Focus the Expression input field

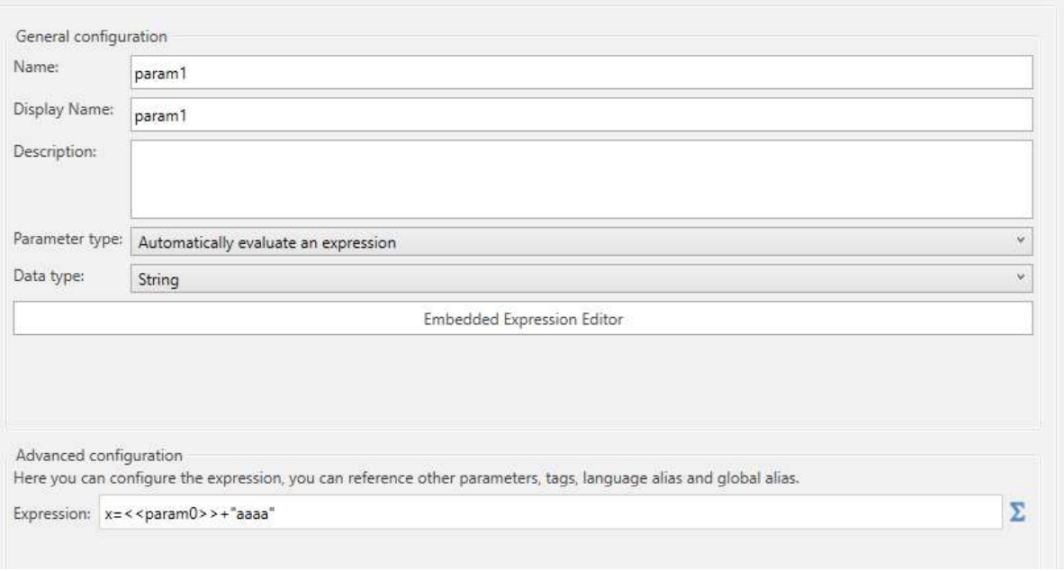point(550,513)
